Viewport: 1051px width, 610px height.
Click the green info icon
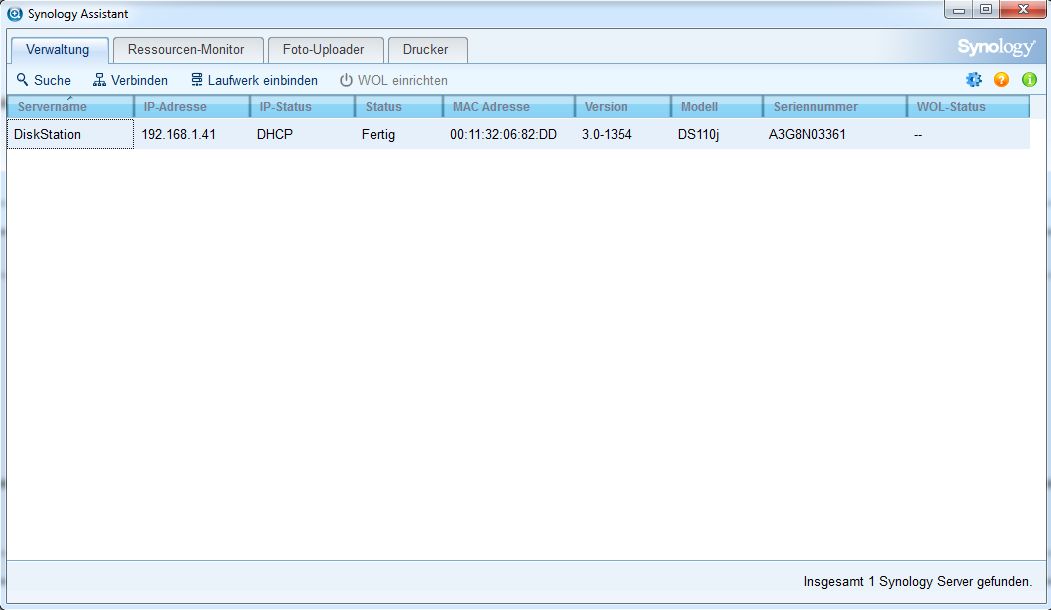tap(1029, 80)
